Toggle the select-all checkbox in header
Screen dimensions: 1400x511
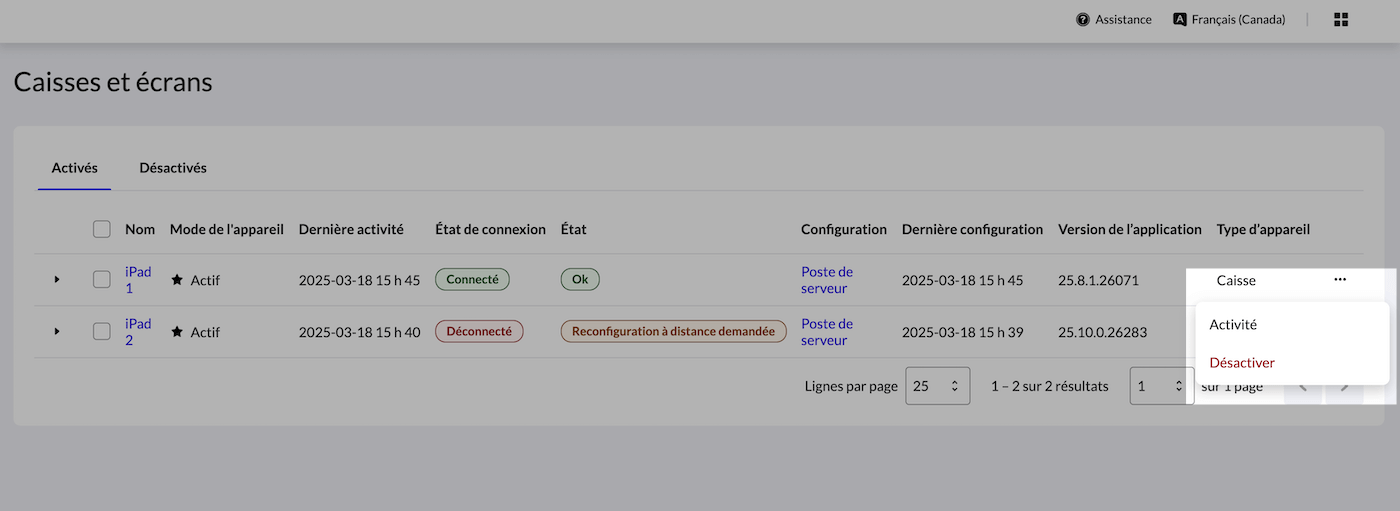[101, 229]
